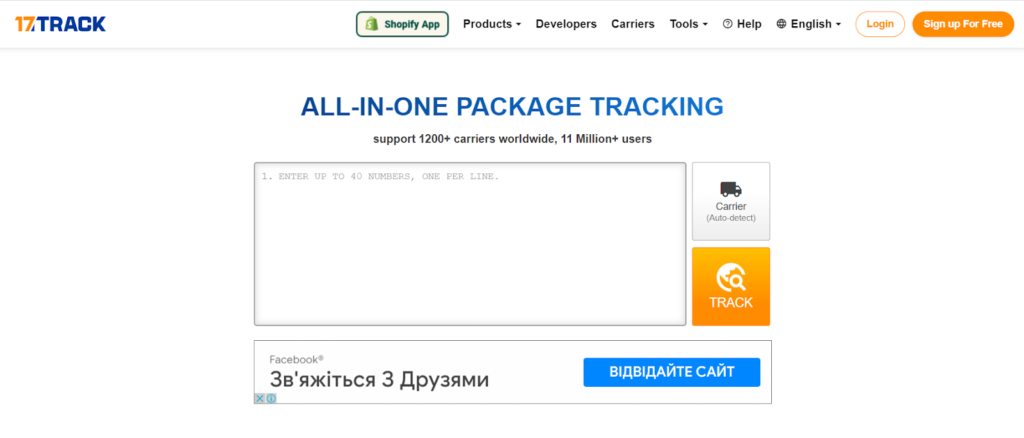Expand the Products dropdown menu
The width and height of the screenshot is (1024, 438).
point(492,24)
